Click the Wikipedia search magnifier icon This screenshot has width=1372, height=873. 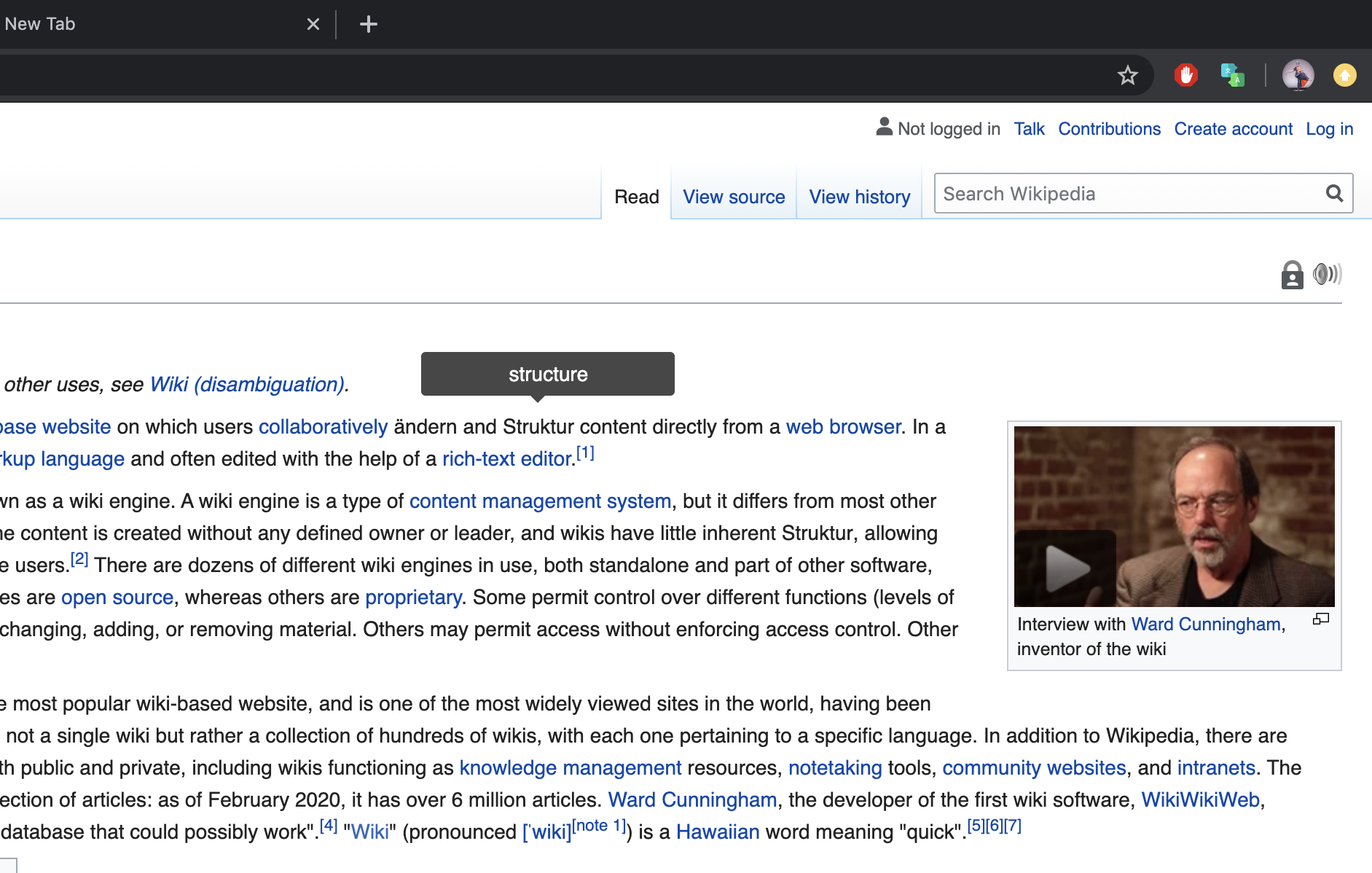1335,193
